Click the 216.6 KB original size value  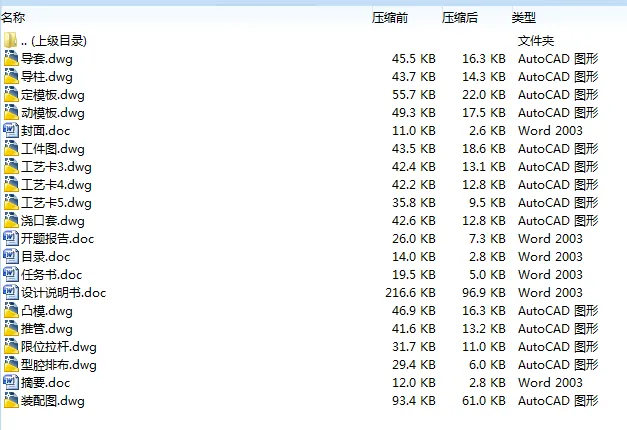(410, 293)
